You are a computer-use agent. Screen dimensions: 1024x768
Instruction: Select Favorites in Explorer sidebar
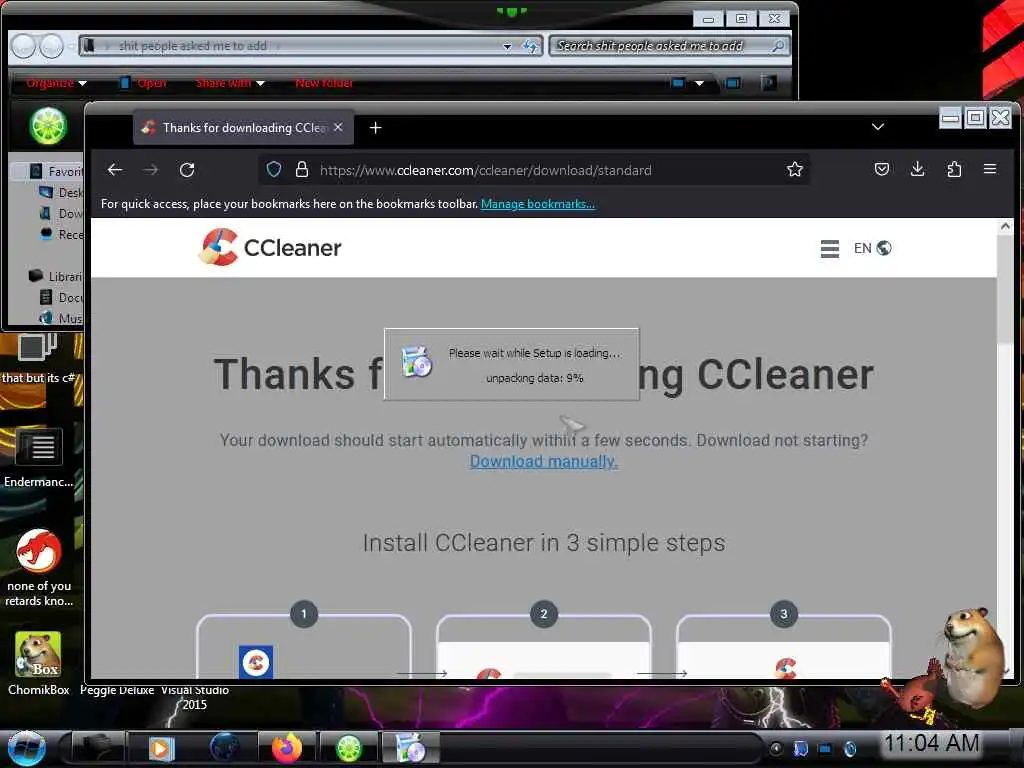[x=56, y=172]
